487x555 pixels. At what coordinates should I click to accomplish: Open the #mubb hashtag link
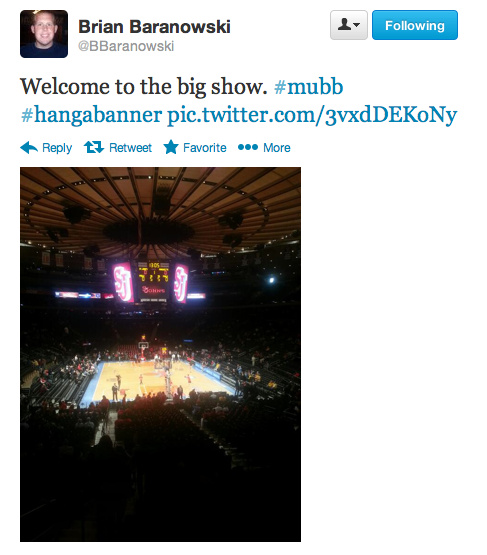tap(309, 87)
